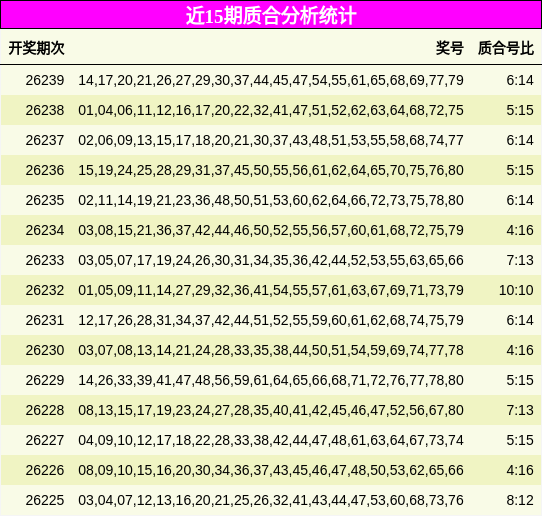542x516 pixels.
Task: Click ratio 6:14 in row 26237
Action: tap(520, 140)
